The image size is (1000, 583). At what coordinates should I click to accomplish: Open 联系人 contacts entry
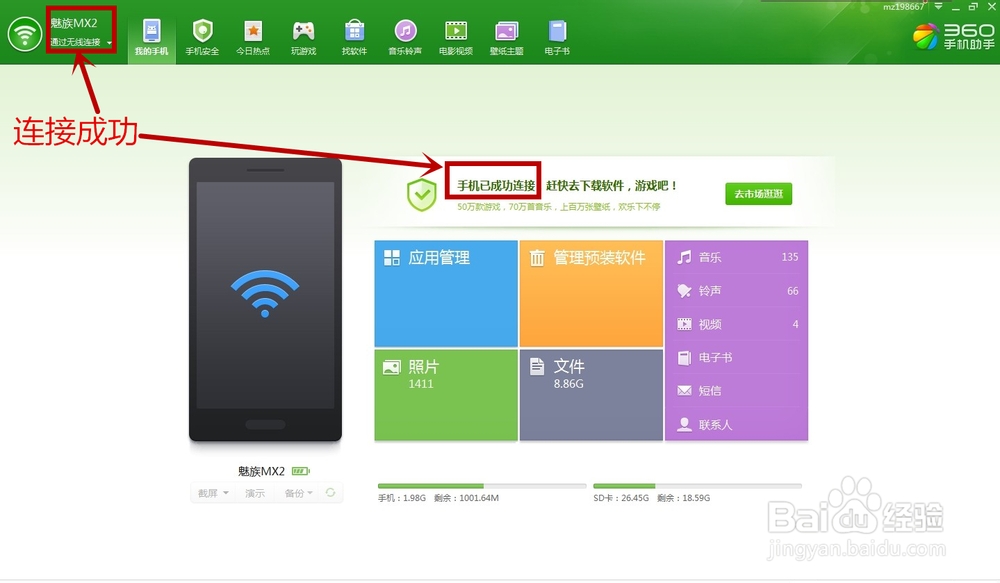click(737, 425)
